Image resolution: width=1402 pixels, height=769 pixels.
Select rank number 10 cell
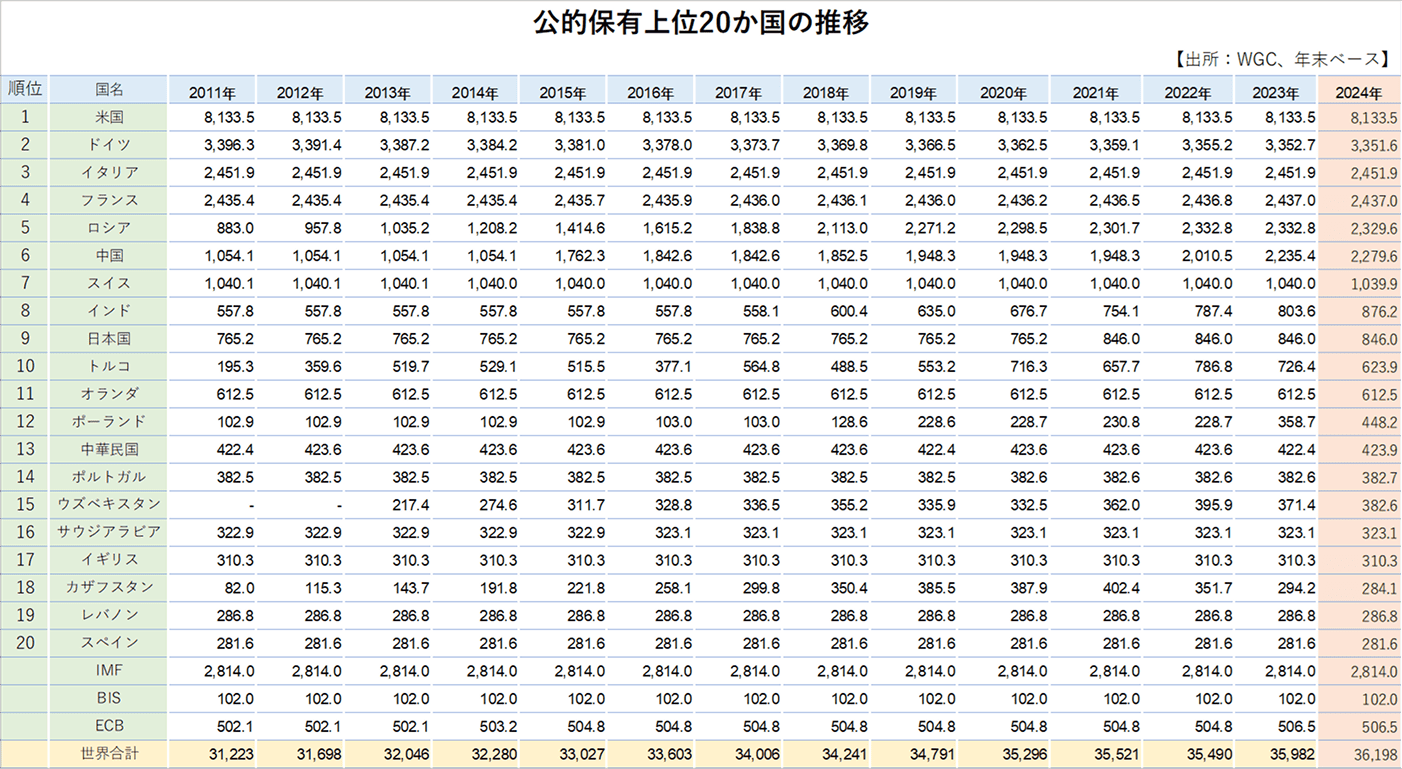point(24,366)
